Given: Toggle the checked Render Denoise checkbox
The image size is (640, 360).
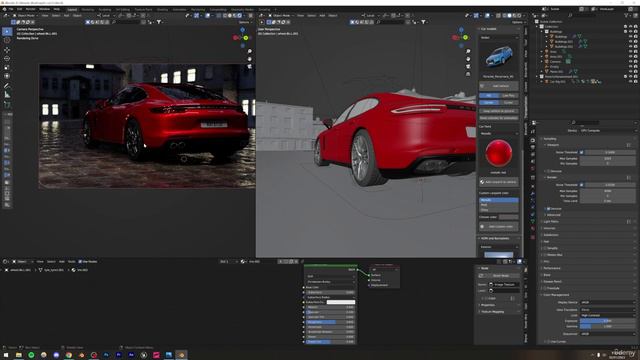Looking at the screenshot, I should pos(548,209).
